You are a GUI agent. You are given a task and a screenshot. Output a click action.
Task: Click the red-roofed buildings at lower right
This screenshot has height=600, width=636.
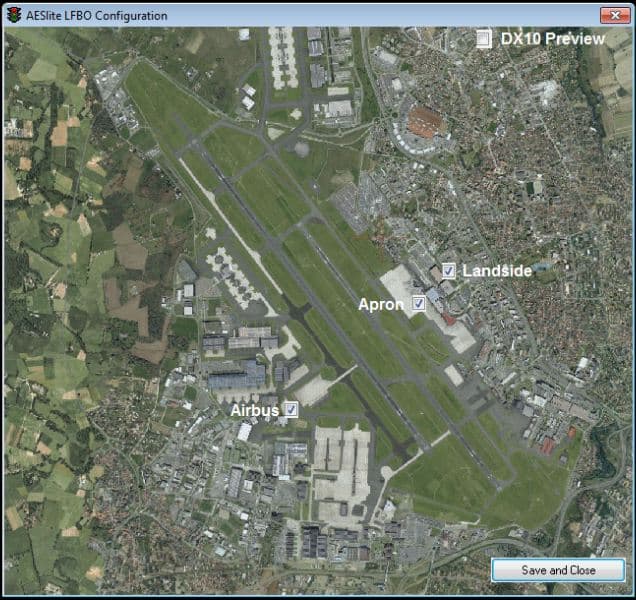tap(548, 446)
